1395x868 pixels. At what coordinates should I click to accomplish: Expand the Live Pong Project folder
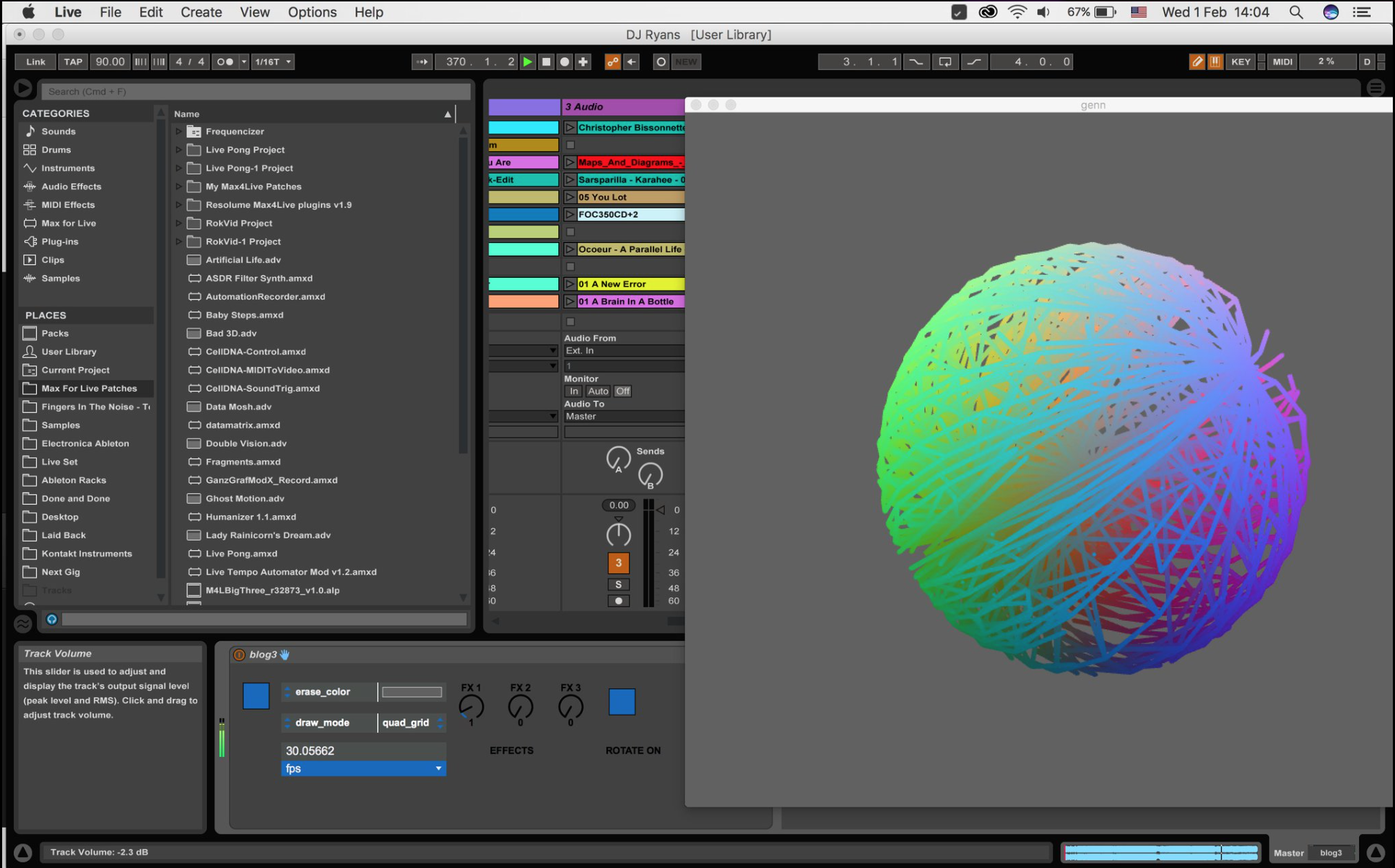(178, 149)
